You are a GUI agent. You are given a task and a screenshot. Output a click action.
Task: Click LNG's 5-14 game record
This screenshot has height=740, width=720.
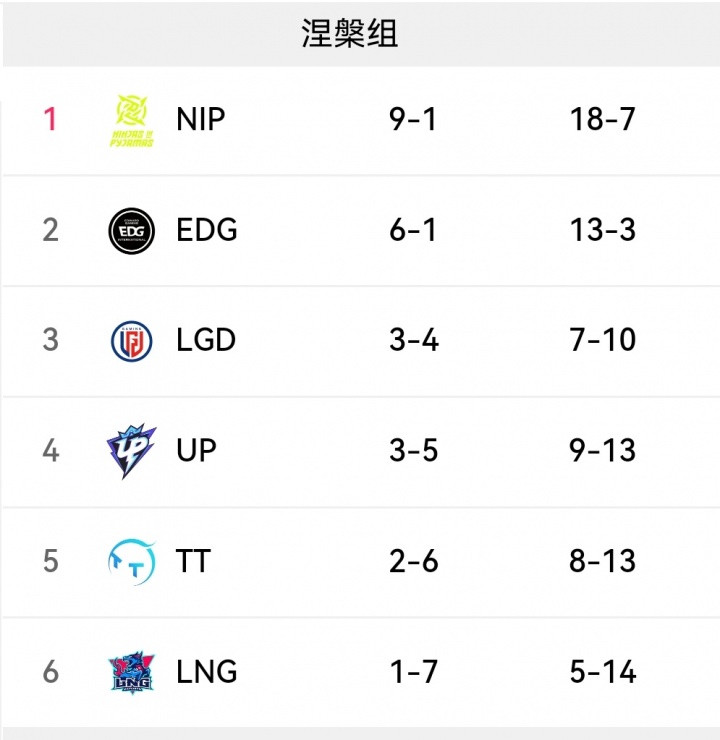point(602,672)
